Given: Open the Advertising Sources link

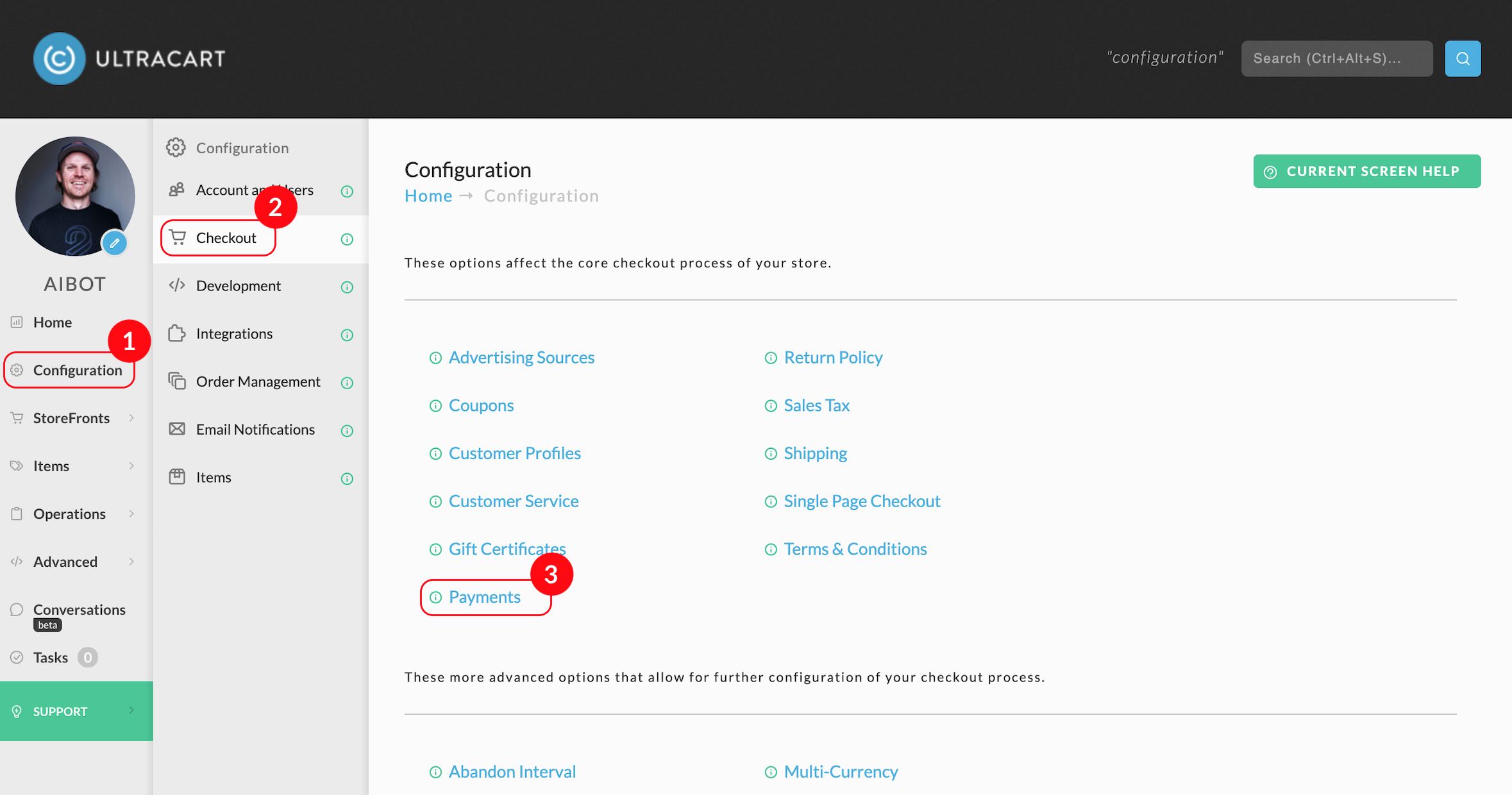Looking at the screenshot, I should coord(521,357).
